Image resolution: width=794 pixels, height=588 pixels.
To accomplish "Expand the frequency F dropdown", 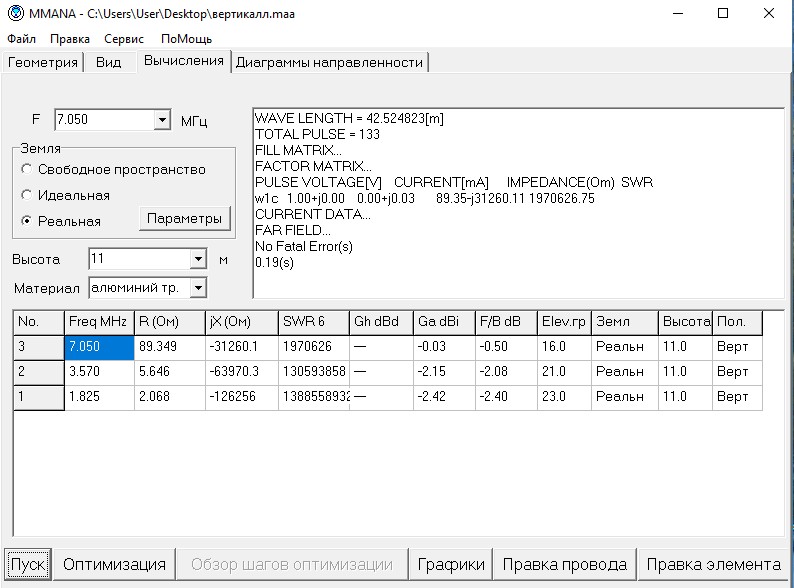I will pos(163,120).
